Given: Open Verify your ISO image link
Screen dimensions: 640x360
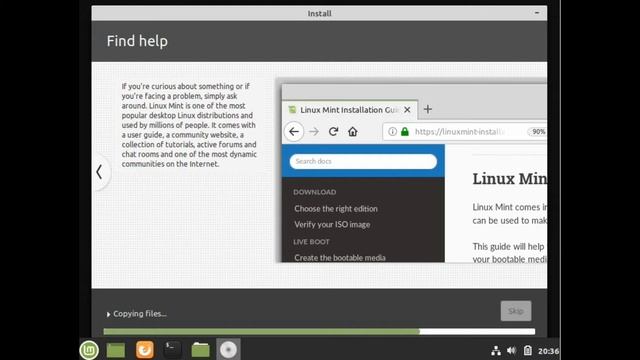Looking at the screenshot, I should 332,224.
